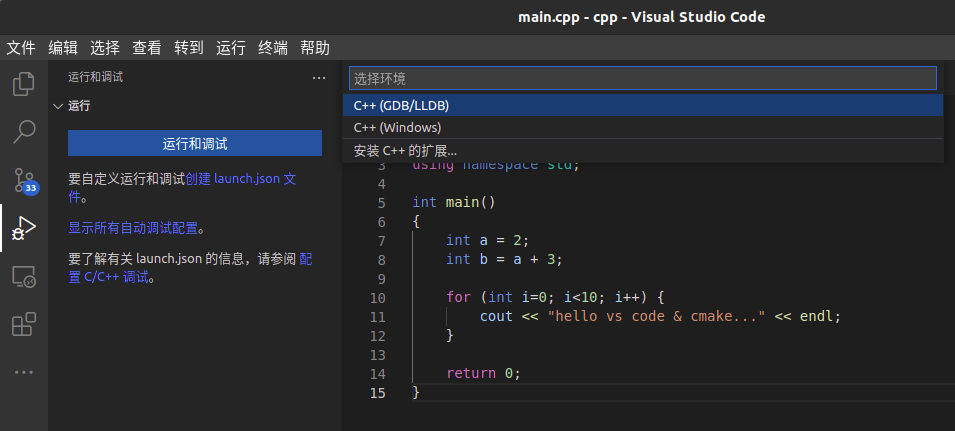Open the Run and Debug icon
The width and height of the screenshot is (955, 431).
tap(24, 228)
